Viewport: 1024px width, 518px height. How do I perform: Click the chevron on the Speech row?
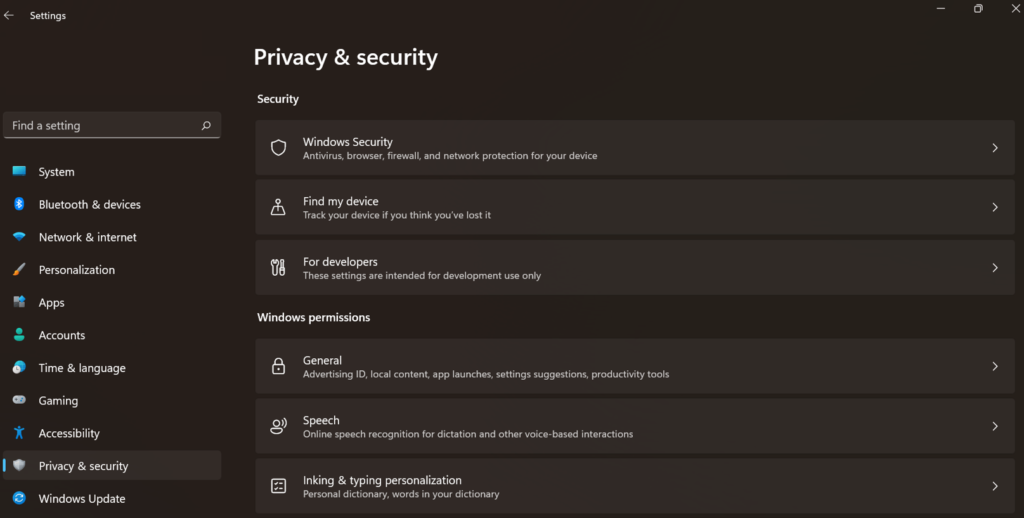click(x=995, y=426)
